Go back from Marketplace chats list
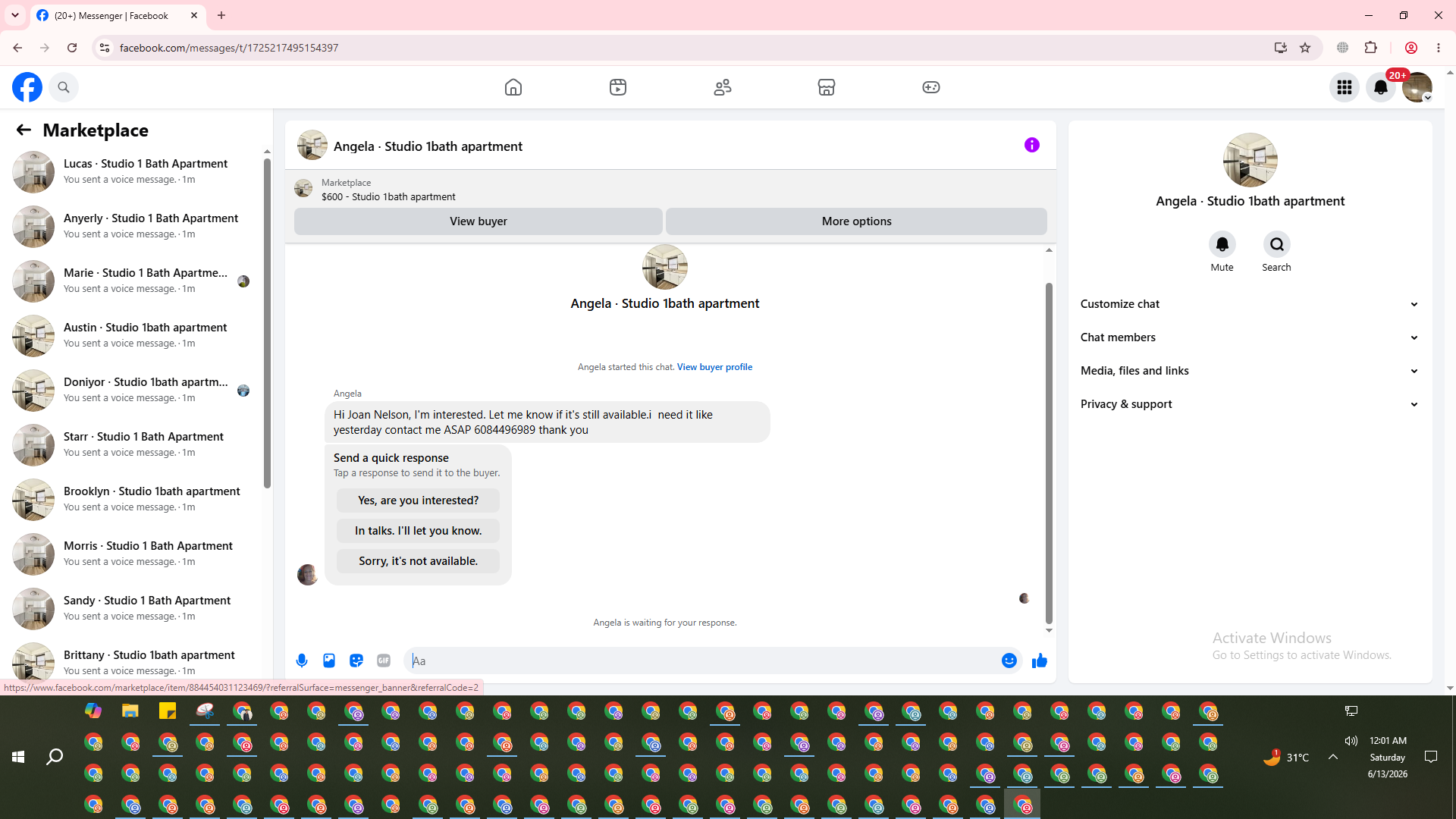Screen dimensions: 1456x819 click(x=24, y=130)
